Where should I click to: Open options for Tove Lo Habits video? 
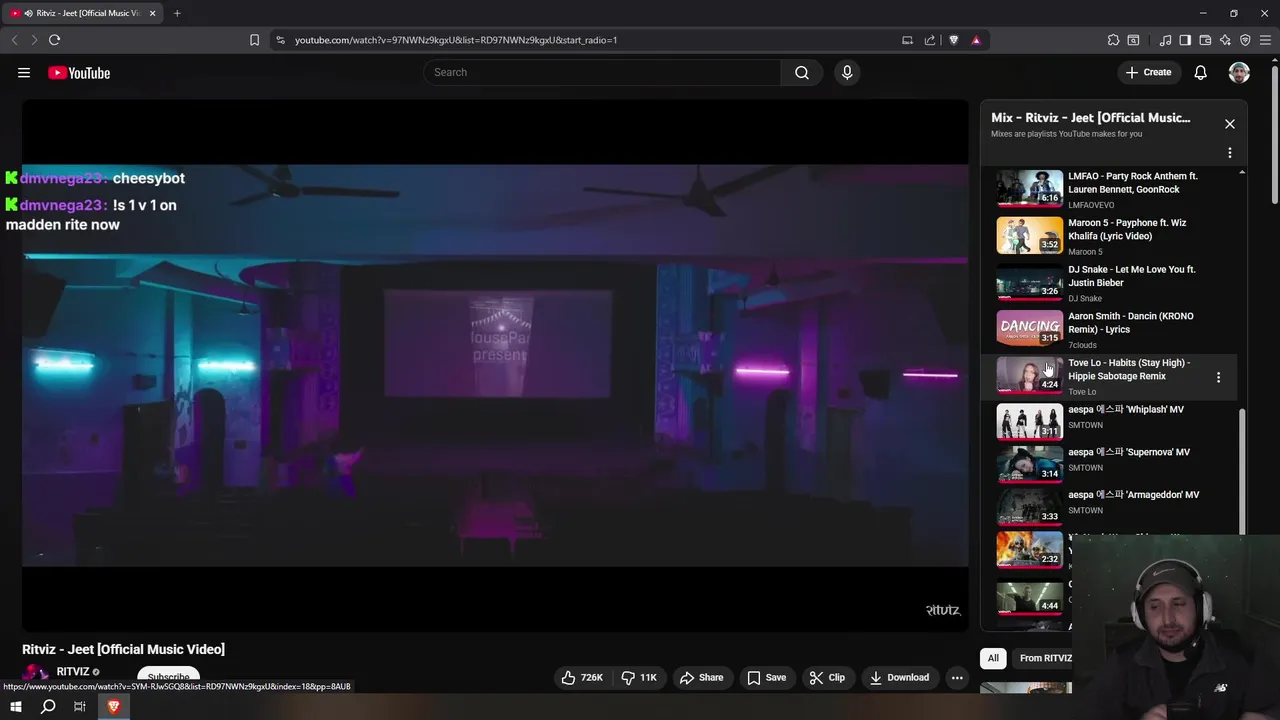[1218, 377]
